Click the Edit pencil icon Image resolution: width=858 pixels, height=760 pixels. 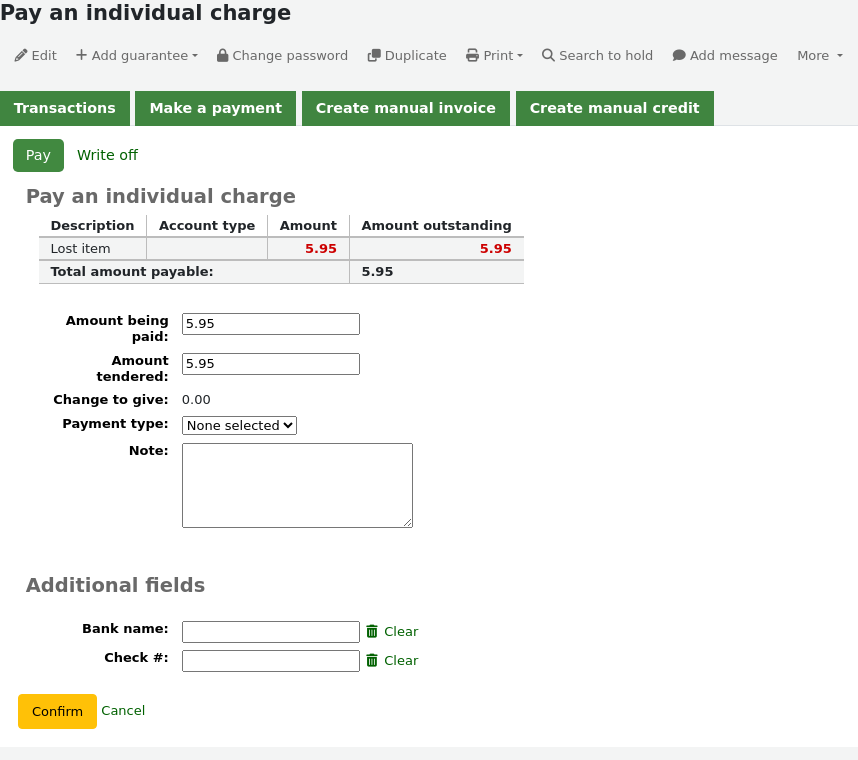[21, 55]
